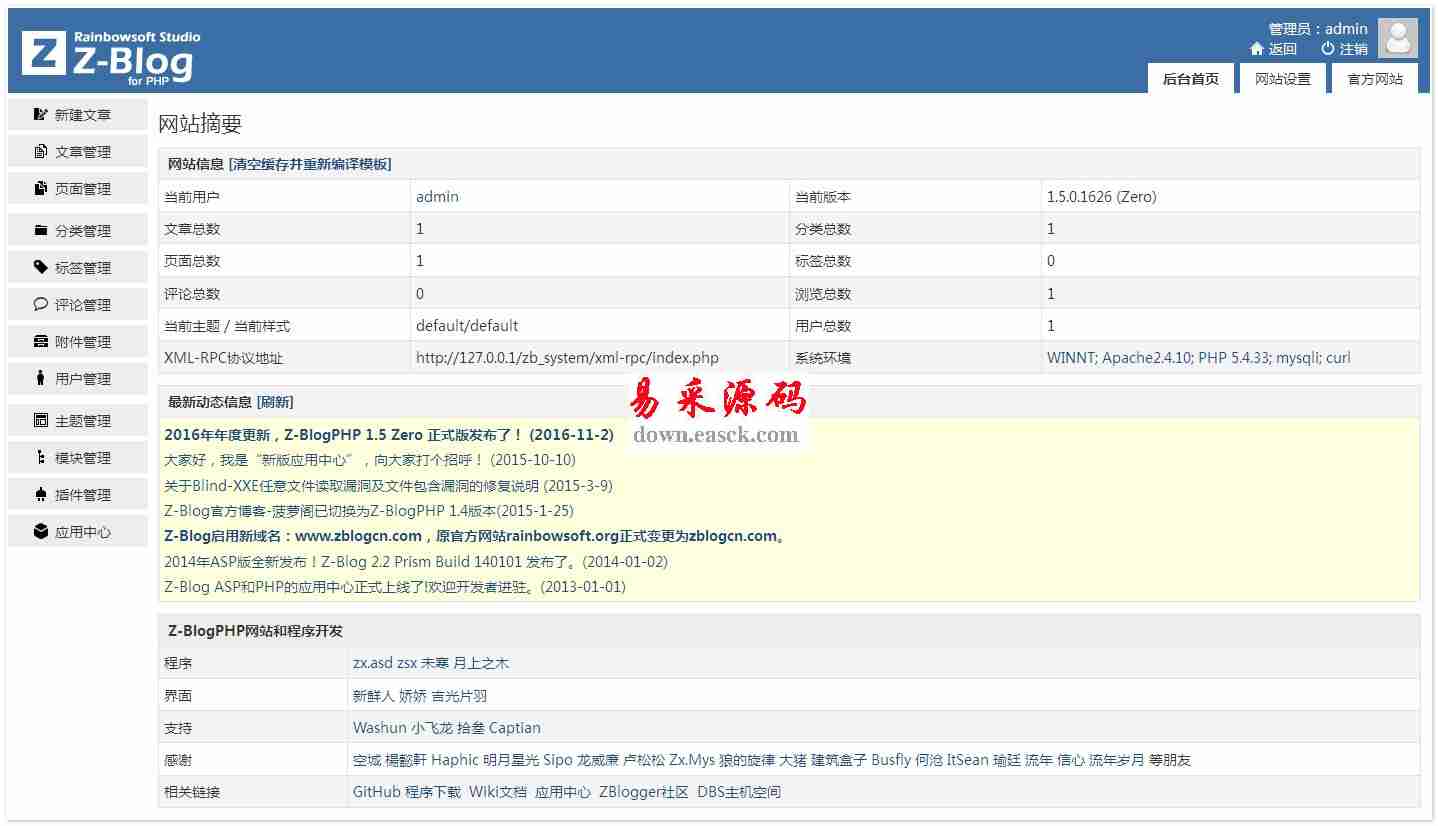Open the 新版应用中心 greeting news item

[370, 460]
